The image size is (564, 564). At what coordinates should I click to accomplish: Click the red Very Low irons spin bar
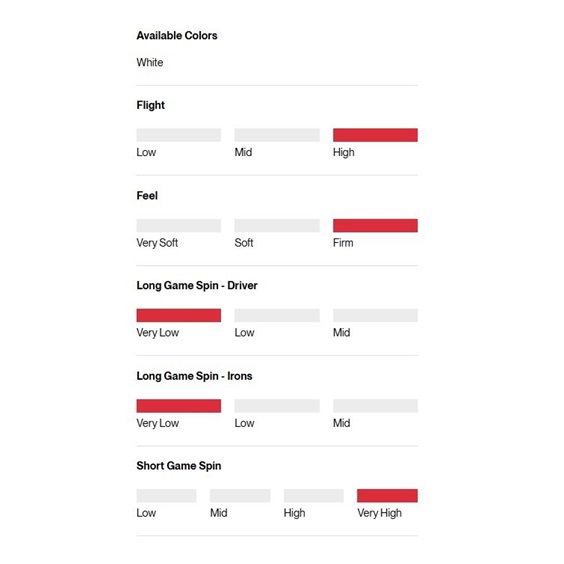pyautogui.click(x=179, y=406)
